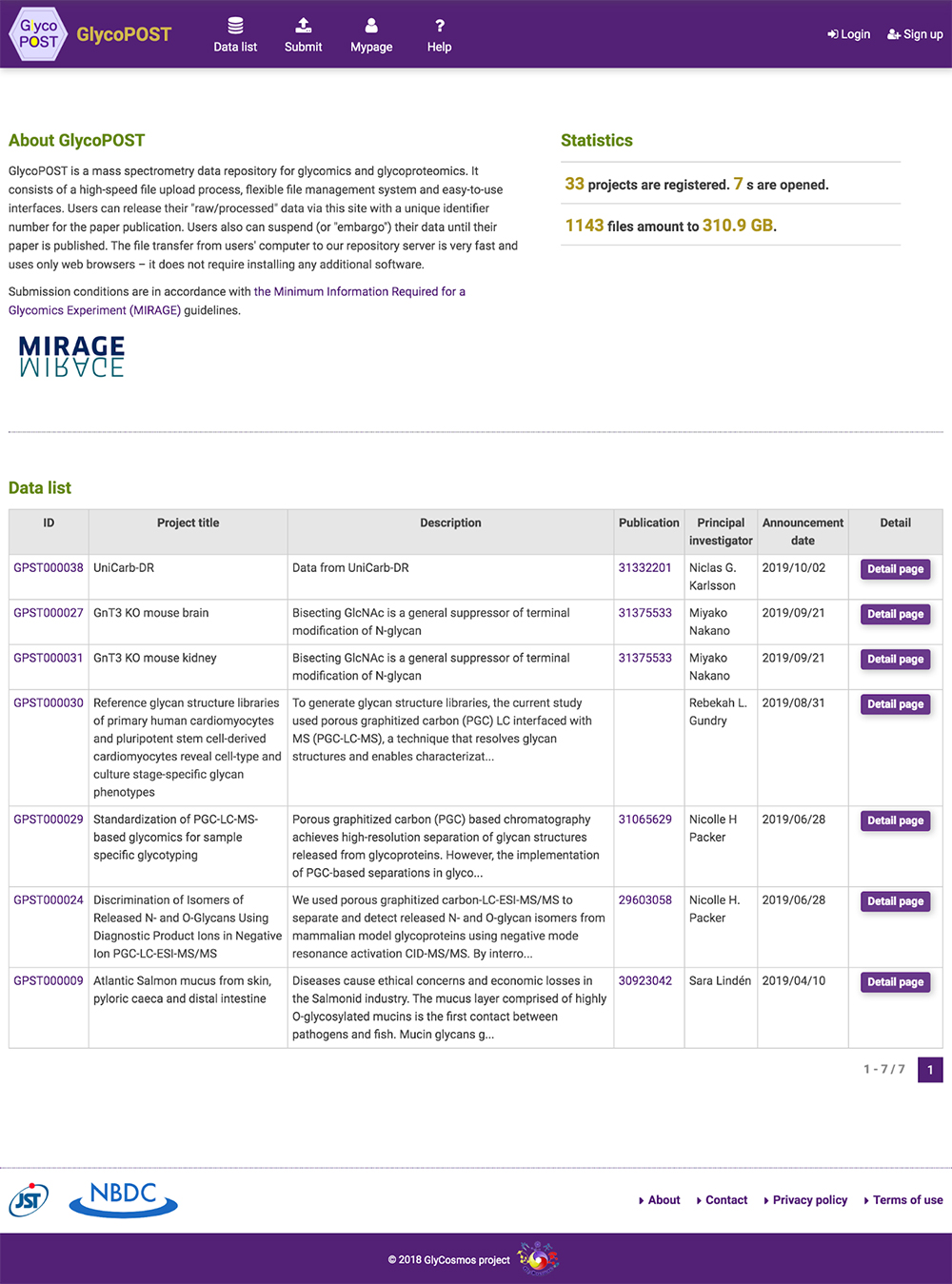952x1284 pixels.
Task: Open project GPST000029
Action: click(49, 820)
